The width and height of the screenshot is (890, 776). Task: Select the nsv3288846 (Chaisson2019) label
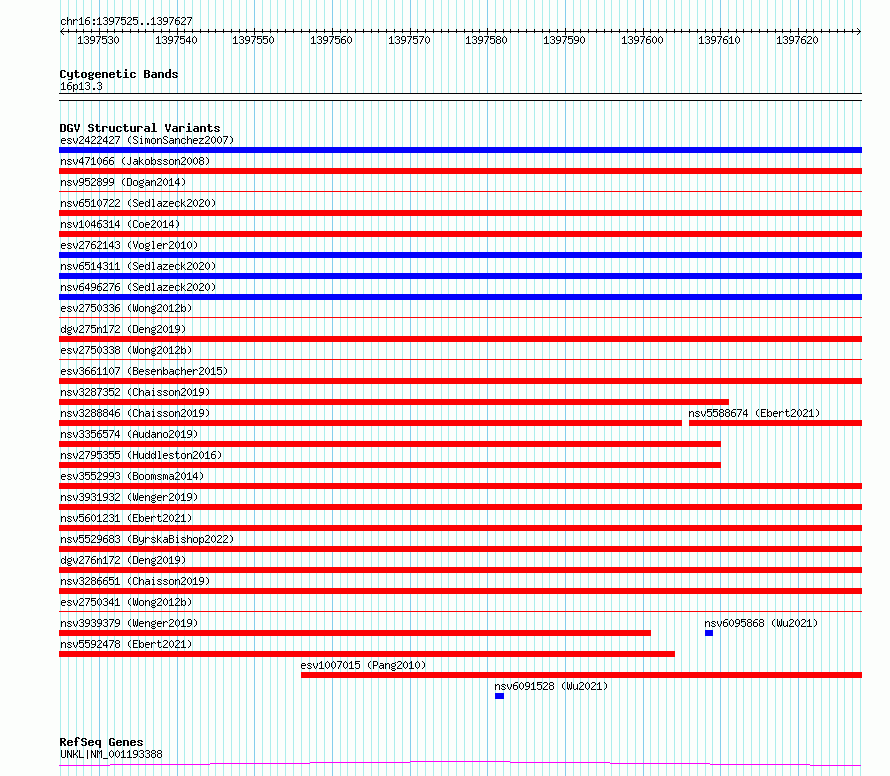(x=135, y=413)
